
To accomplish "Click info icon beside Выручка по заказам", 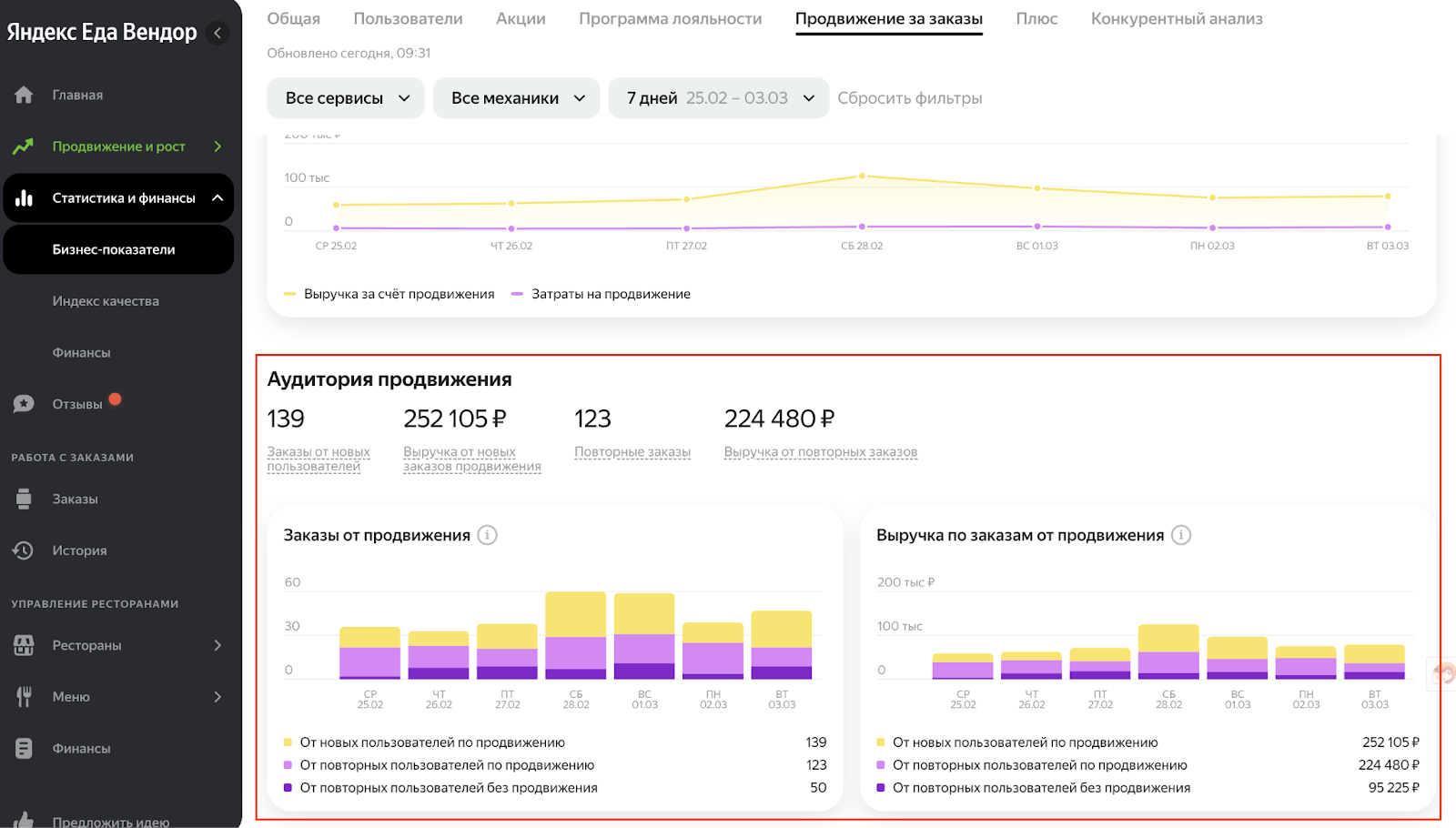I will 1181,535.
